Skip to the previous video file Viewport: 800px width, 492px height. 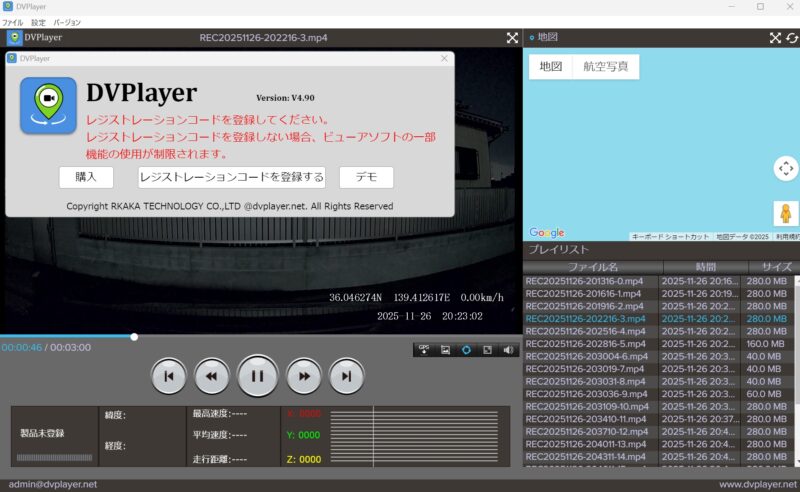tap(169, 376)
